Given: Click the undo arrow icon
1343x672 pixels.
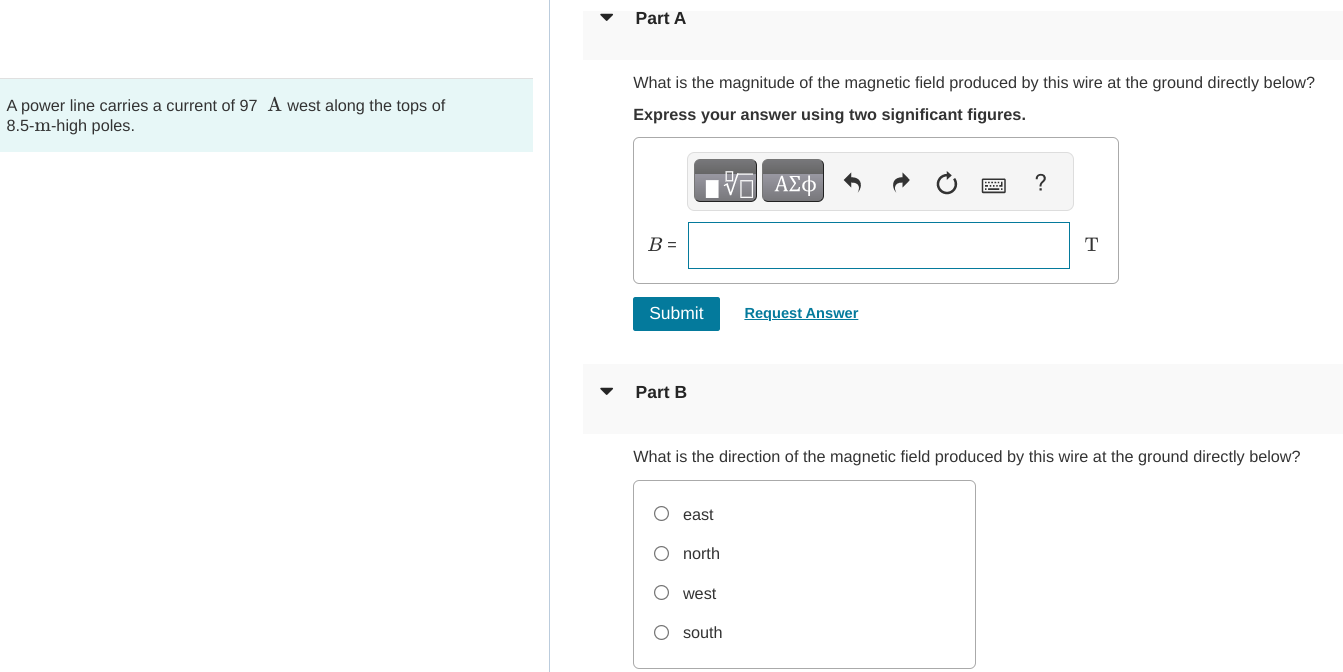Looking at the screenshot, I should click(852, 182).
